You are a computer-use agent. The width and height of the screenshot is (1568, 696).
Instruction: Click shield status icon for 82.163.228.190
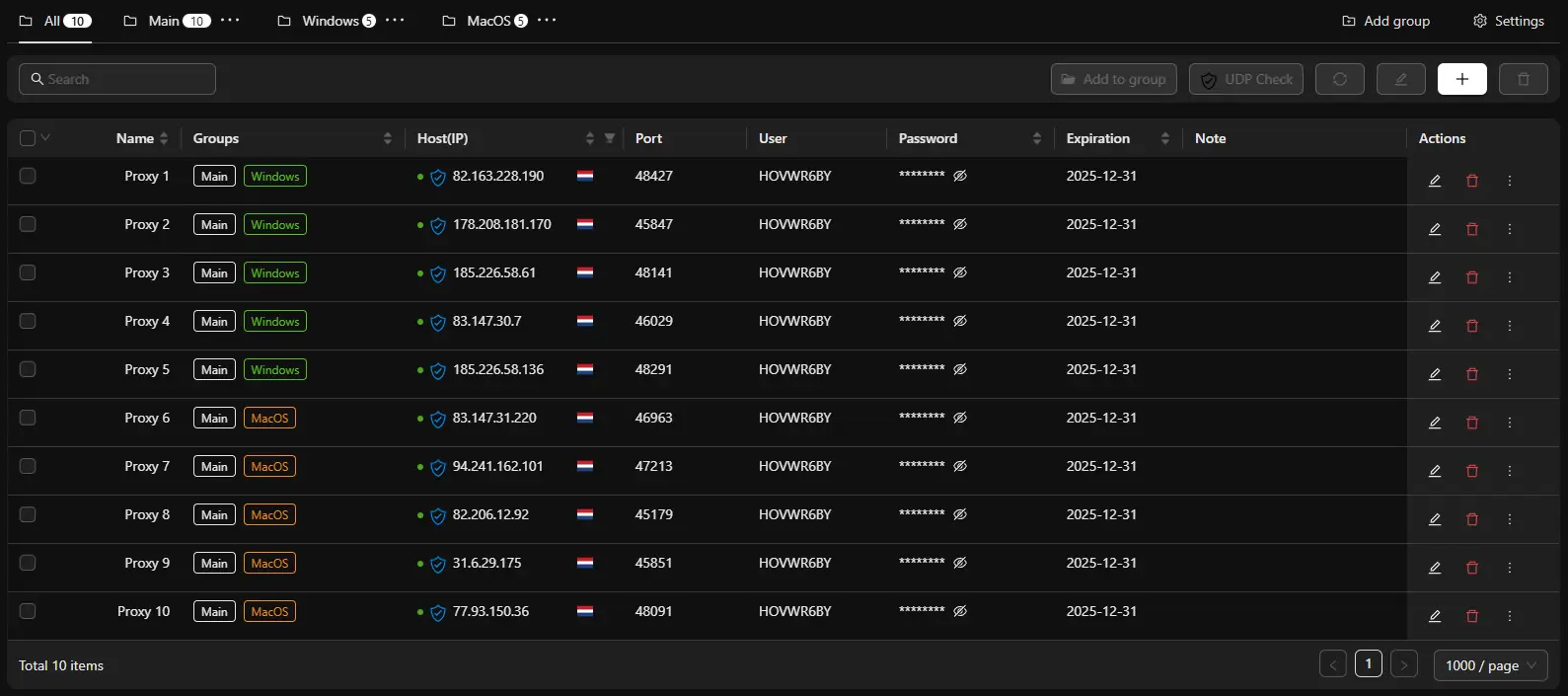[438, 178]
